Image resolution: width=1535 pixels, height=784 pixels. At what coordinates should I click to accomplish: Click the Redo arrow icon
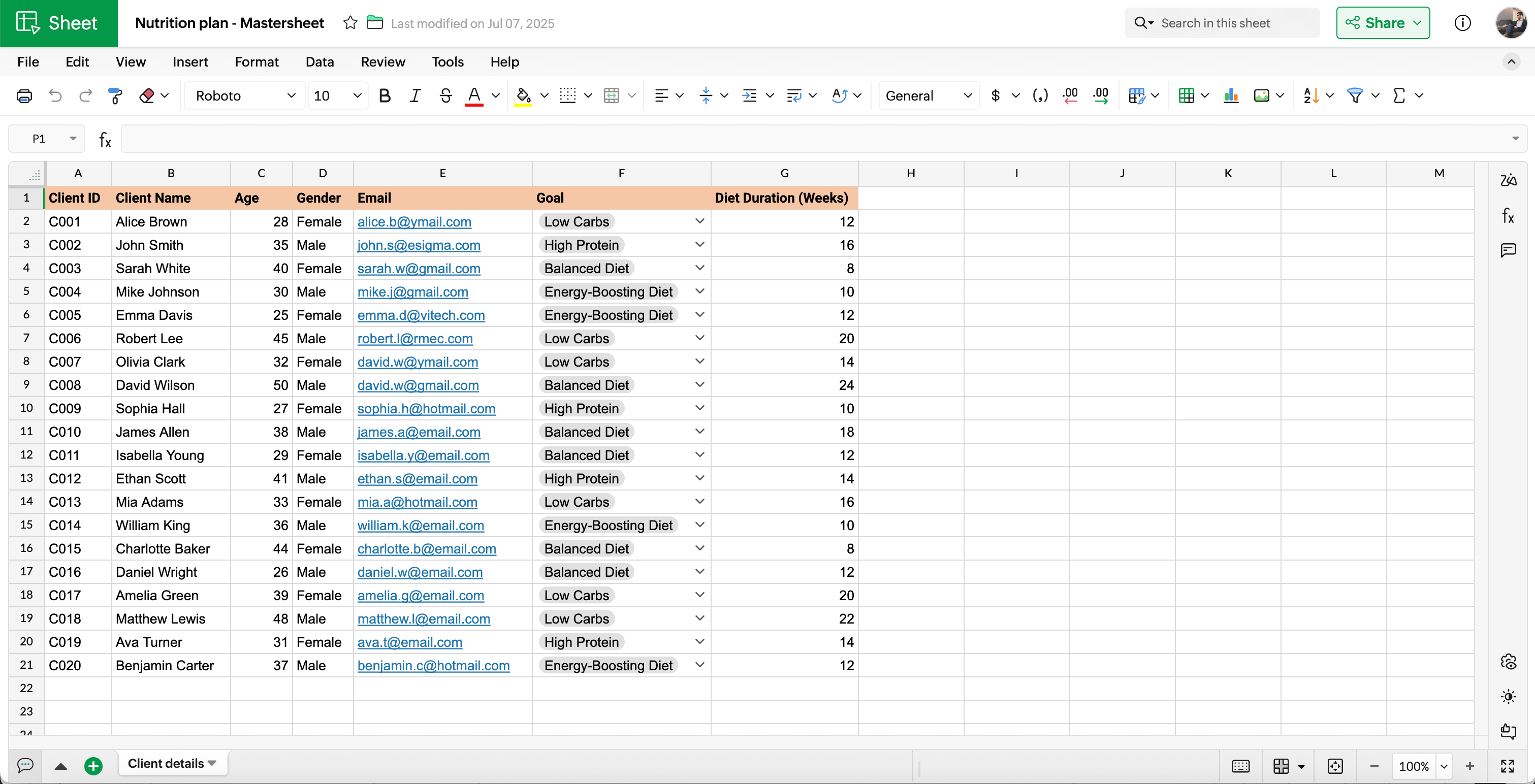click(x=86, y=95)
